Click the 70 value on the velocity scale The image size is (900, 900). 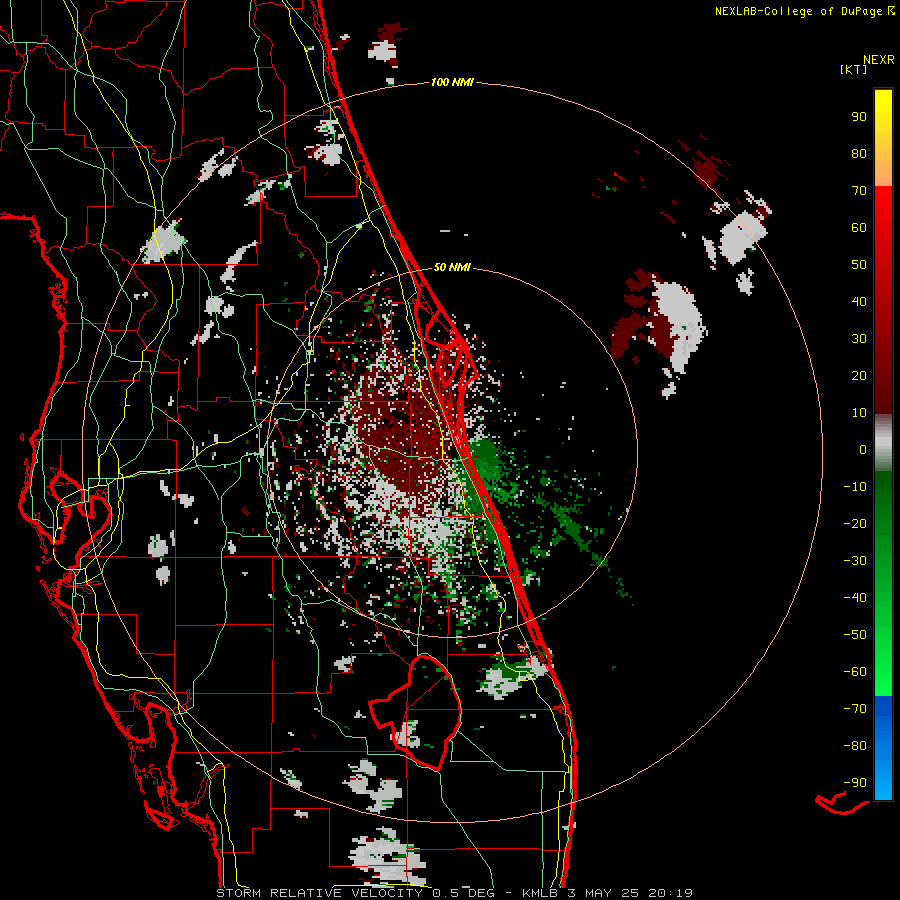tap(859, 191)
